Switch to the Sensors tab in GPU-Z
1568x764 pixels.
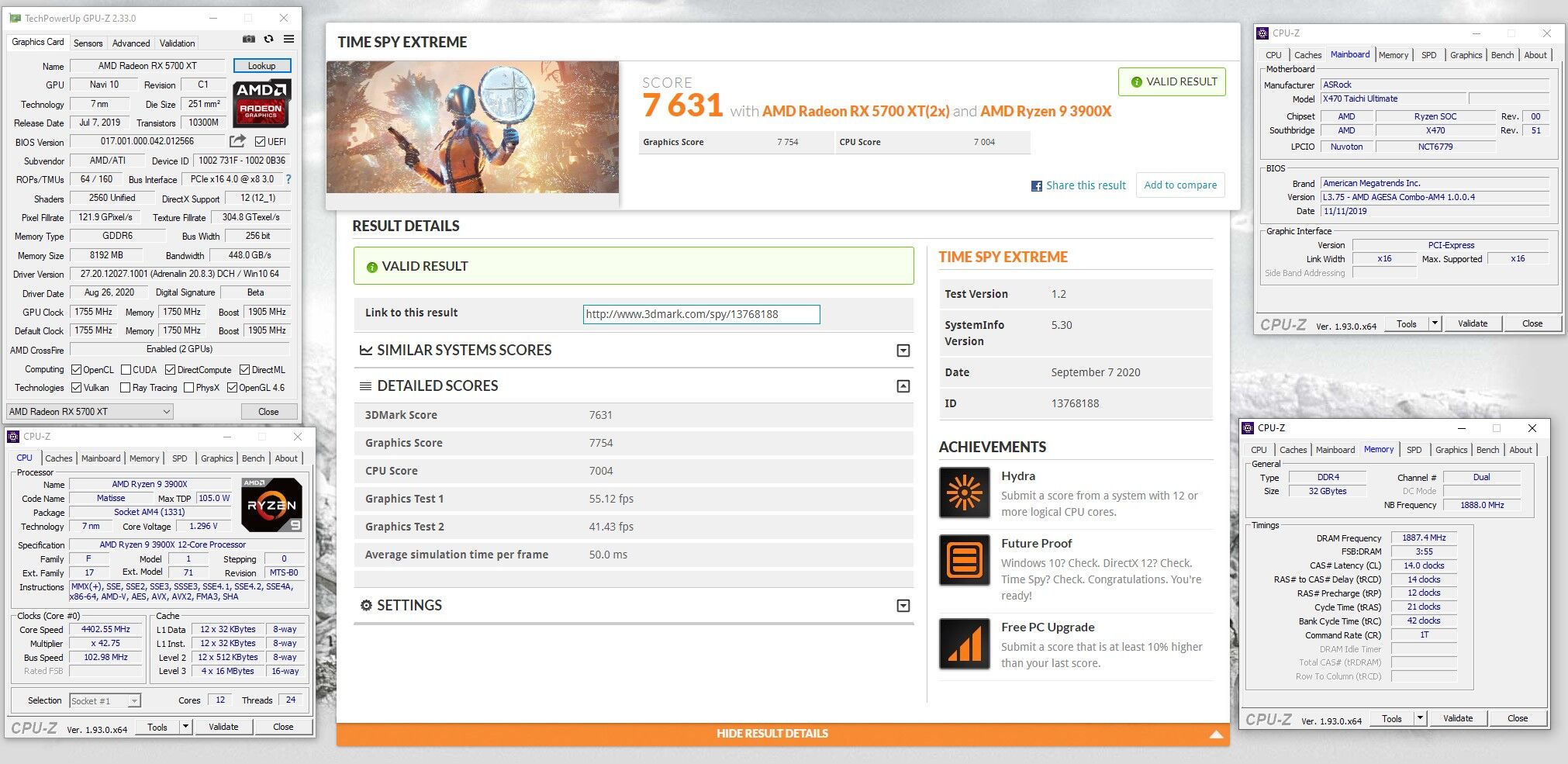tap(88, 43)
